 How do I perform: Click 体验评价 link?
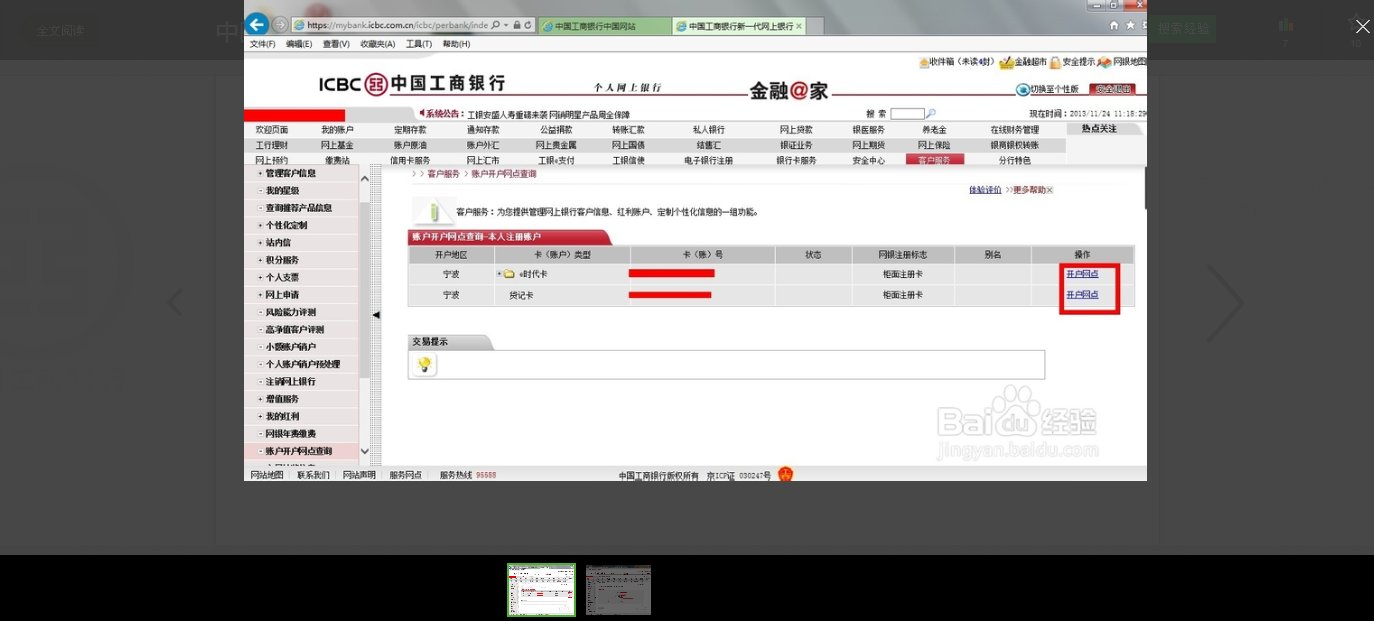coord(985,190)
